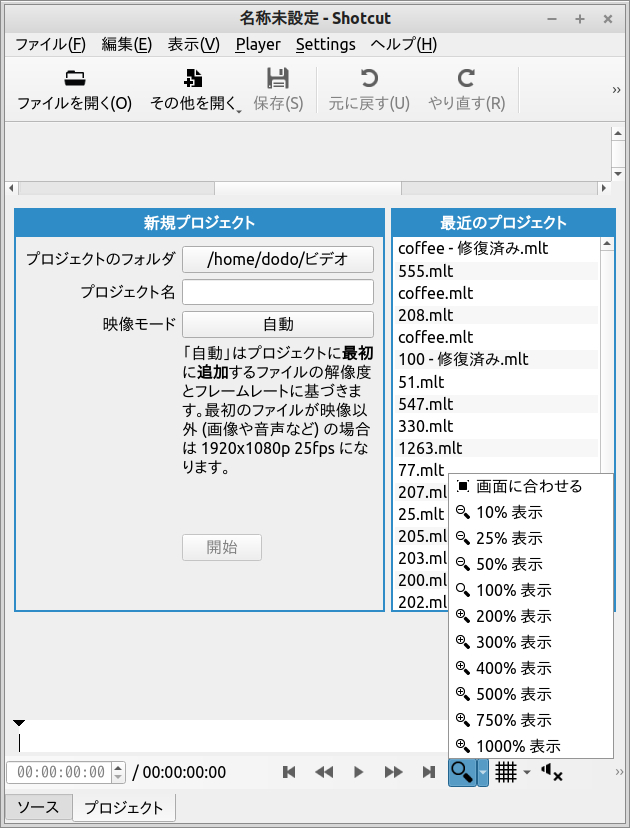This screenshot has height=828, width=630.
Task: Click the Open File folder icon
Action: point(75,79)
